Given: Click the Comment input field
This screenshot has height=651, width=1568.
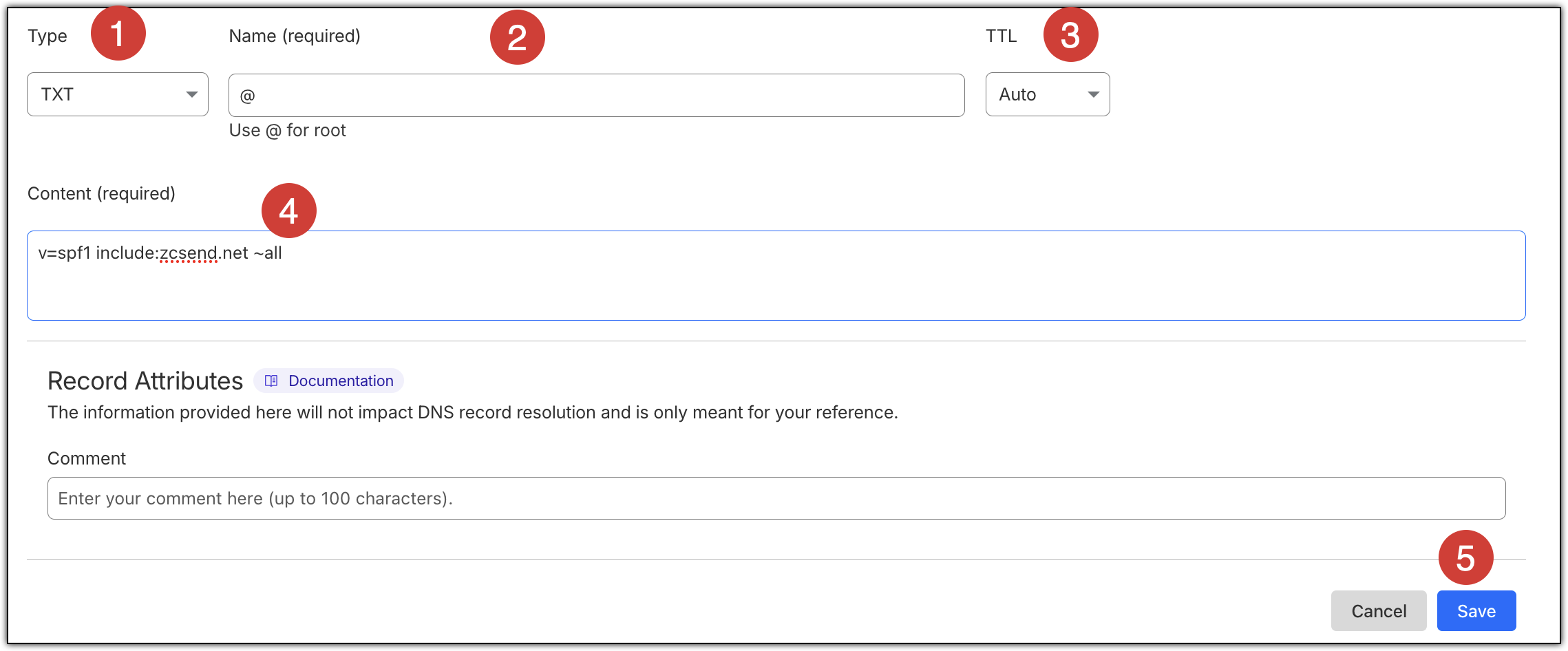Looking at the screenshot, I should click(776, 498).
